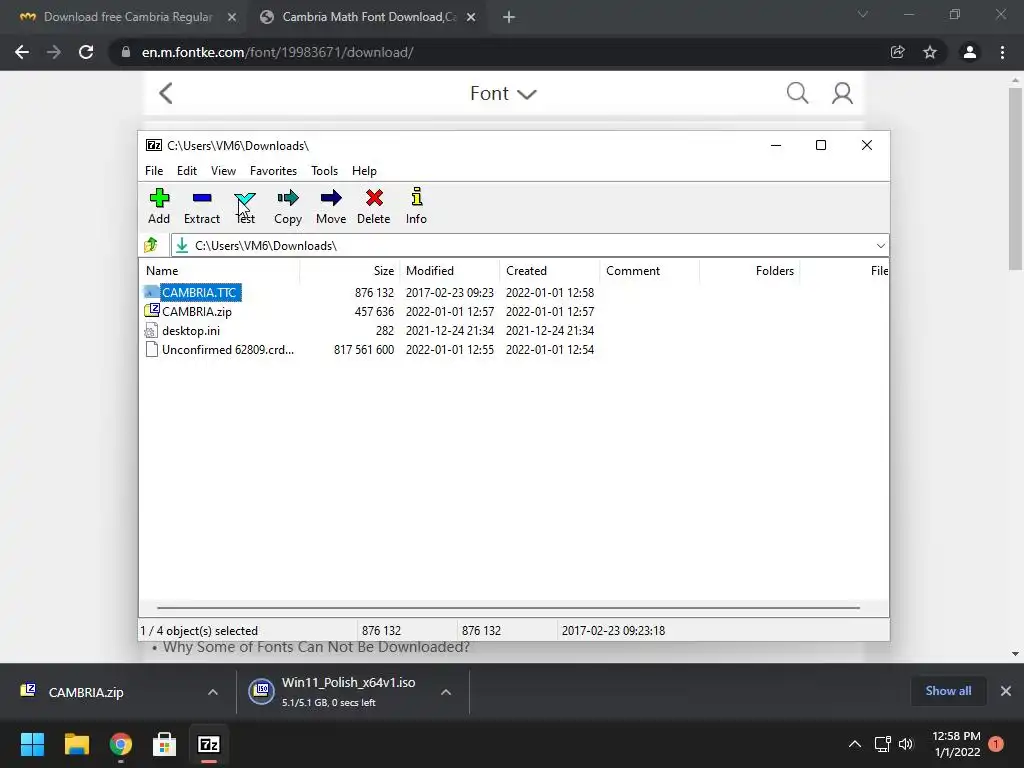Expand options for CAMBRIA.zip download
The width and height of the screenshot is (1024, 768).
click(x=213, y=692)
